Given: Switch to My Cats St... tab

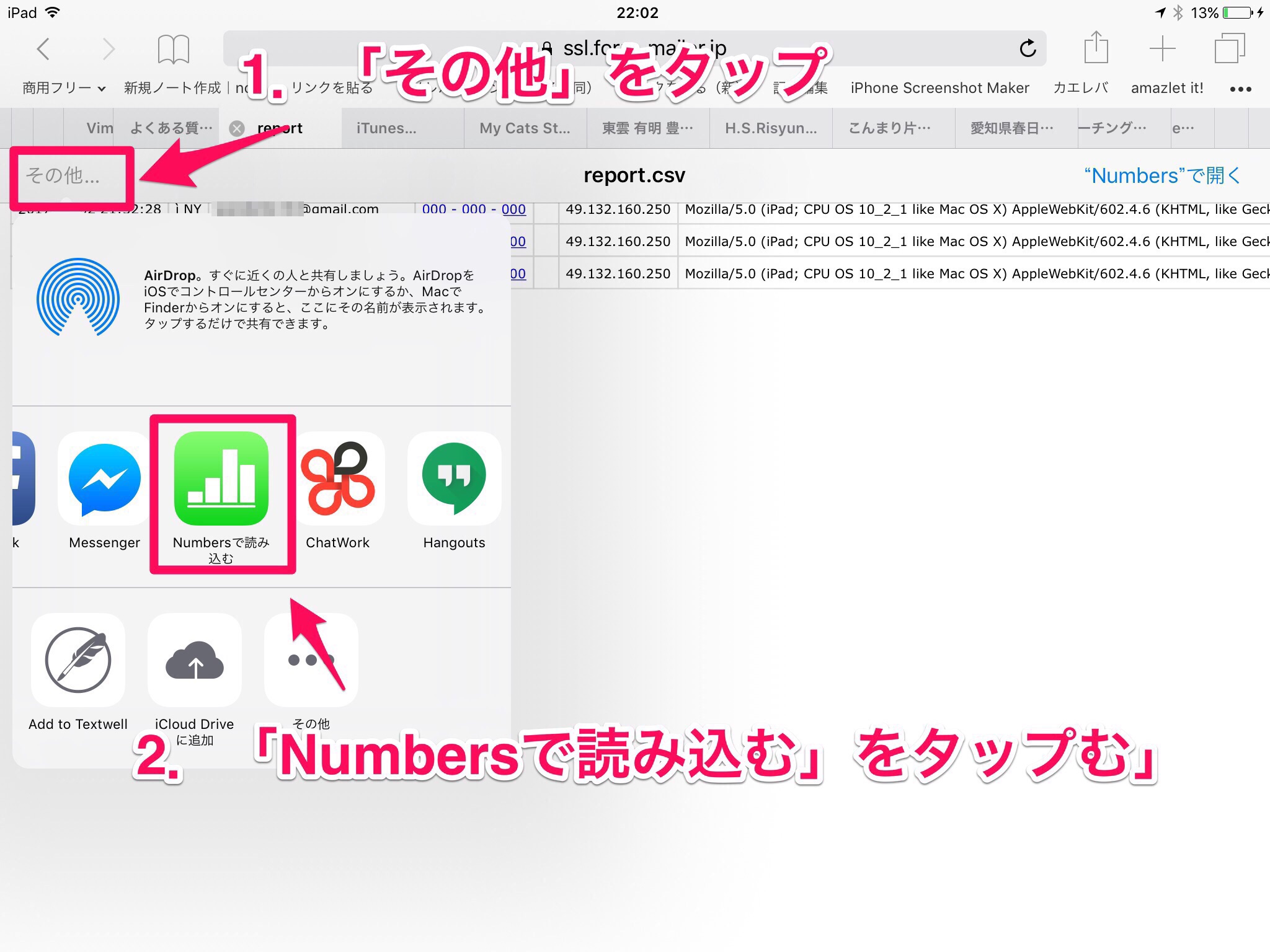Looking at the screenshot, I should [525, 128].
